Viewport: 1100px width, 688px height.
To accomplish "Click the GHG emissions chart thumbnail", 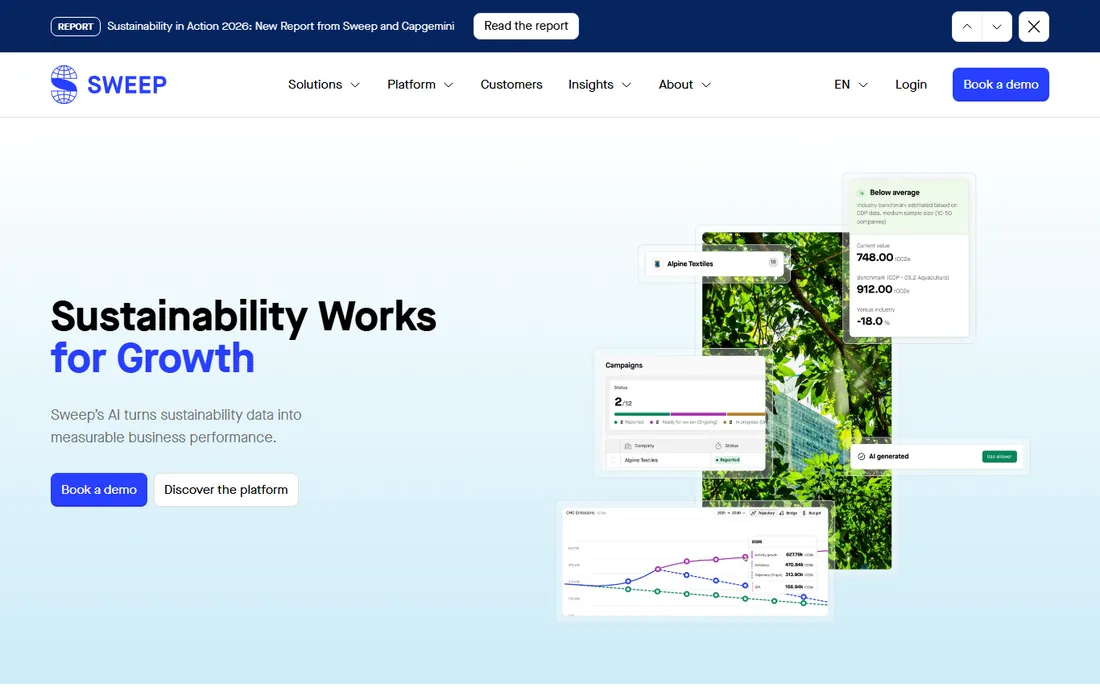I will pos(696,561).
